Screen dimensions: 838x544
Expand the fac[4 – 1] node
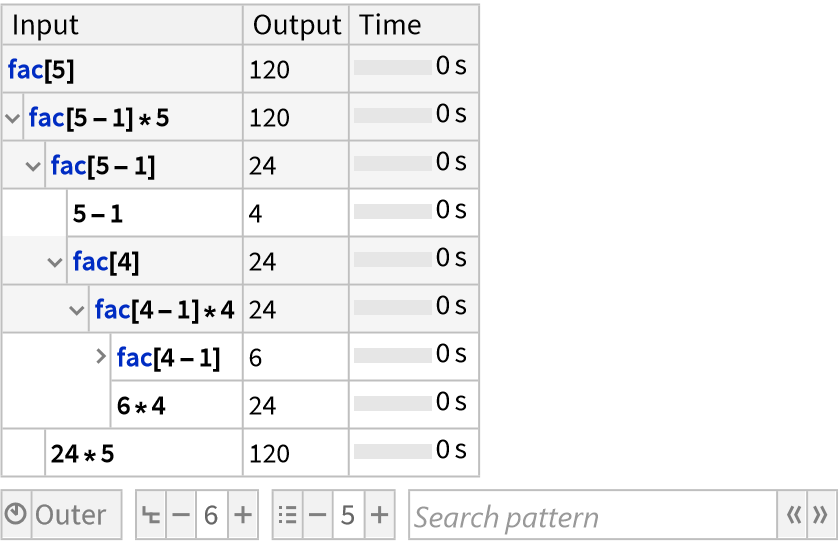coord(100,356)
